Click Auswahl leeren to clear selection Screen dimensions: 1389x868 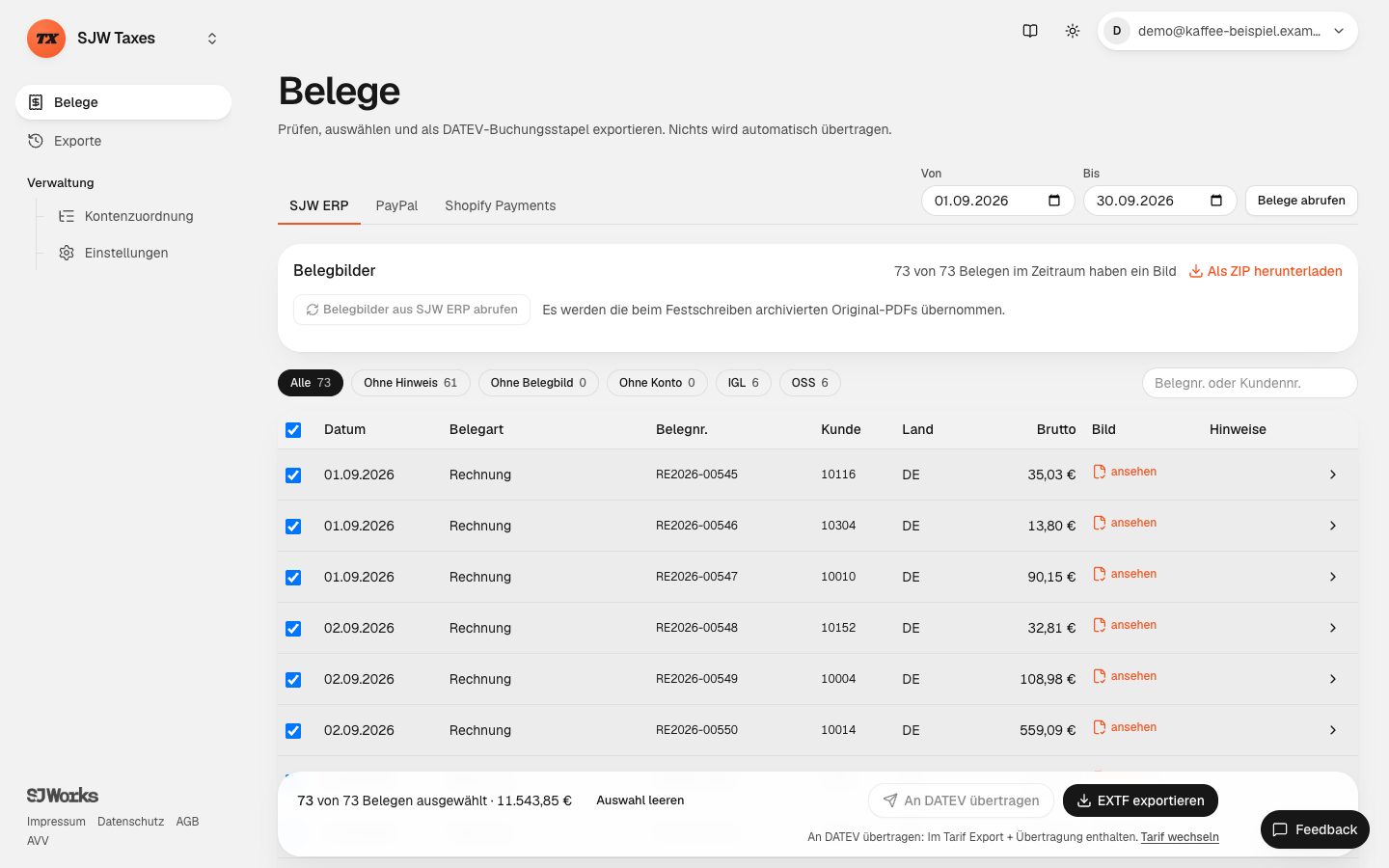click(x=640, y=800)
